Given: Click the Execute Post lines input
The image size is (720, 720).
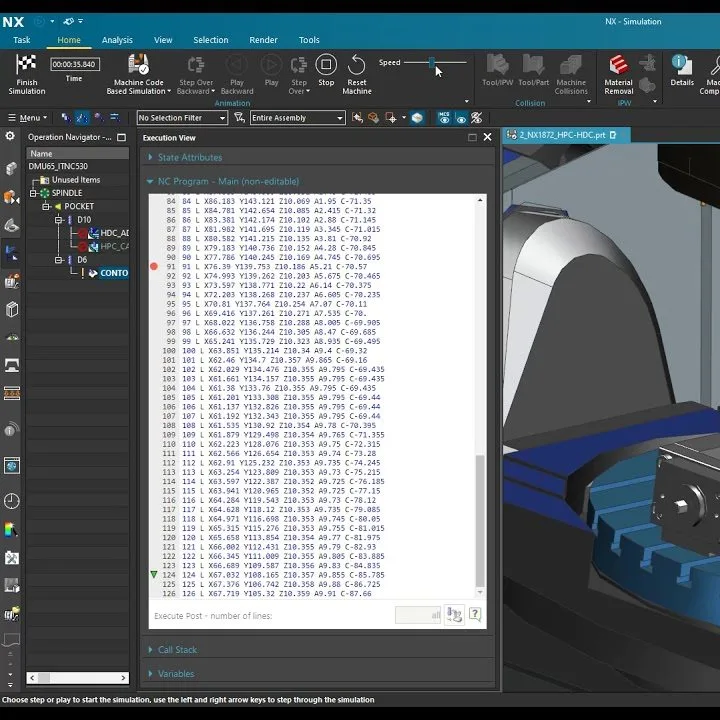Looking at the screenshot, I should (x=417, y=615).
